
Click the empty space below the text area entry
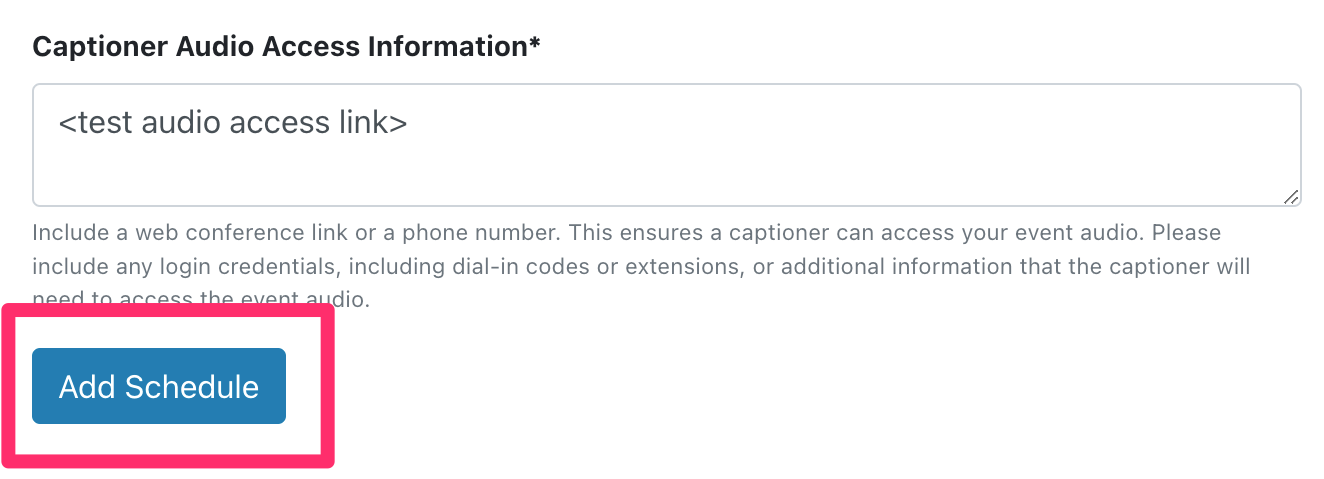[x=666, y=175]
